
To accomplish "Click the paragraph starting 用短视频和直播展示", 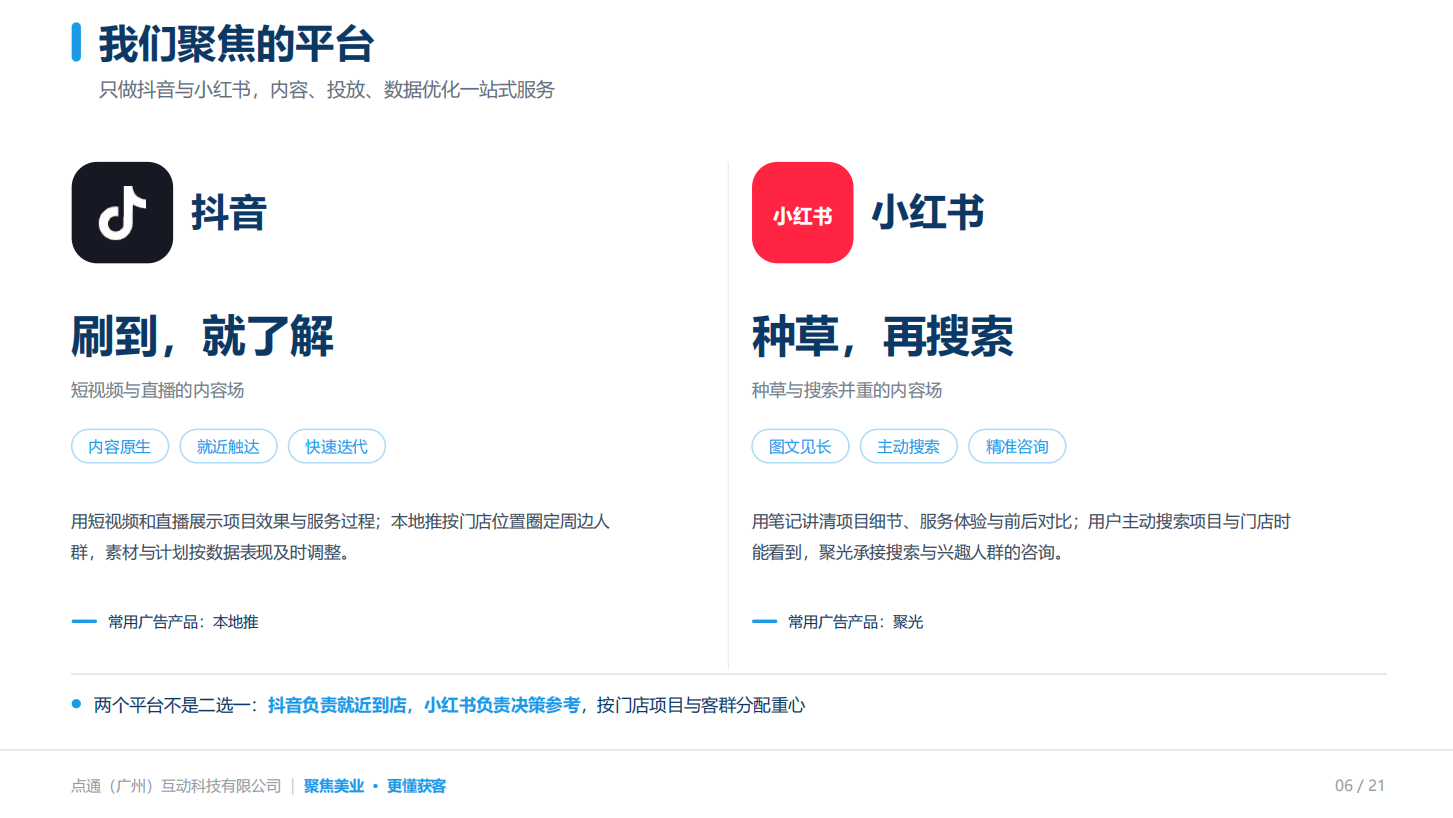I will (x=340, y=537).
